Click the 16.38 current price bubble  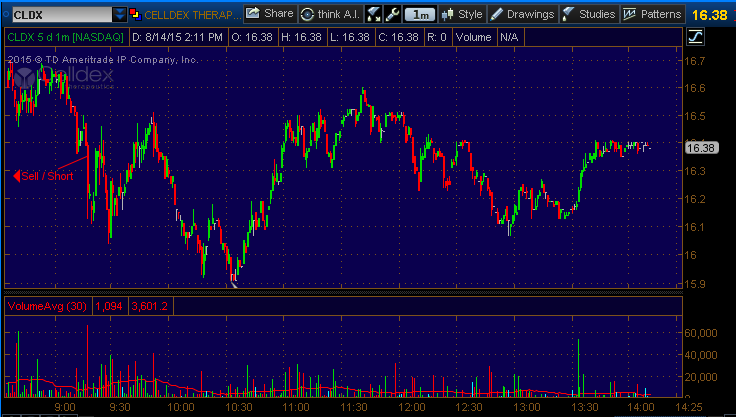point(701,148)
